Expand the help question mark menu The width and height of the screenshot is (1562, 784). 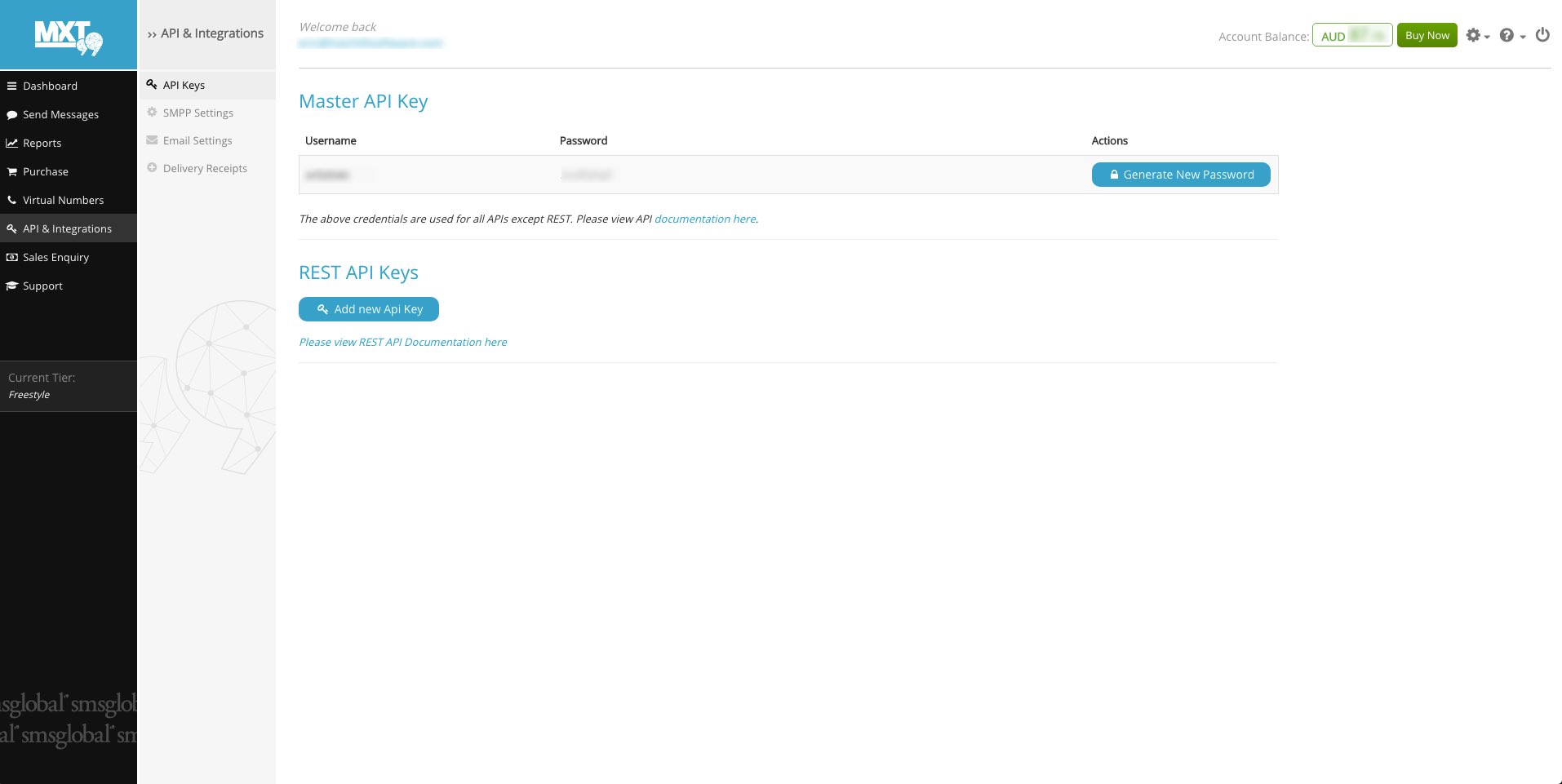(x=1512, y=36)
